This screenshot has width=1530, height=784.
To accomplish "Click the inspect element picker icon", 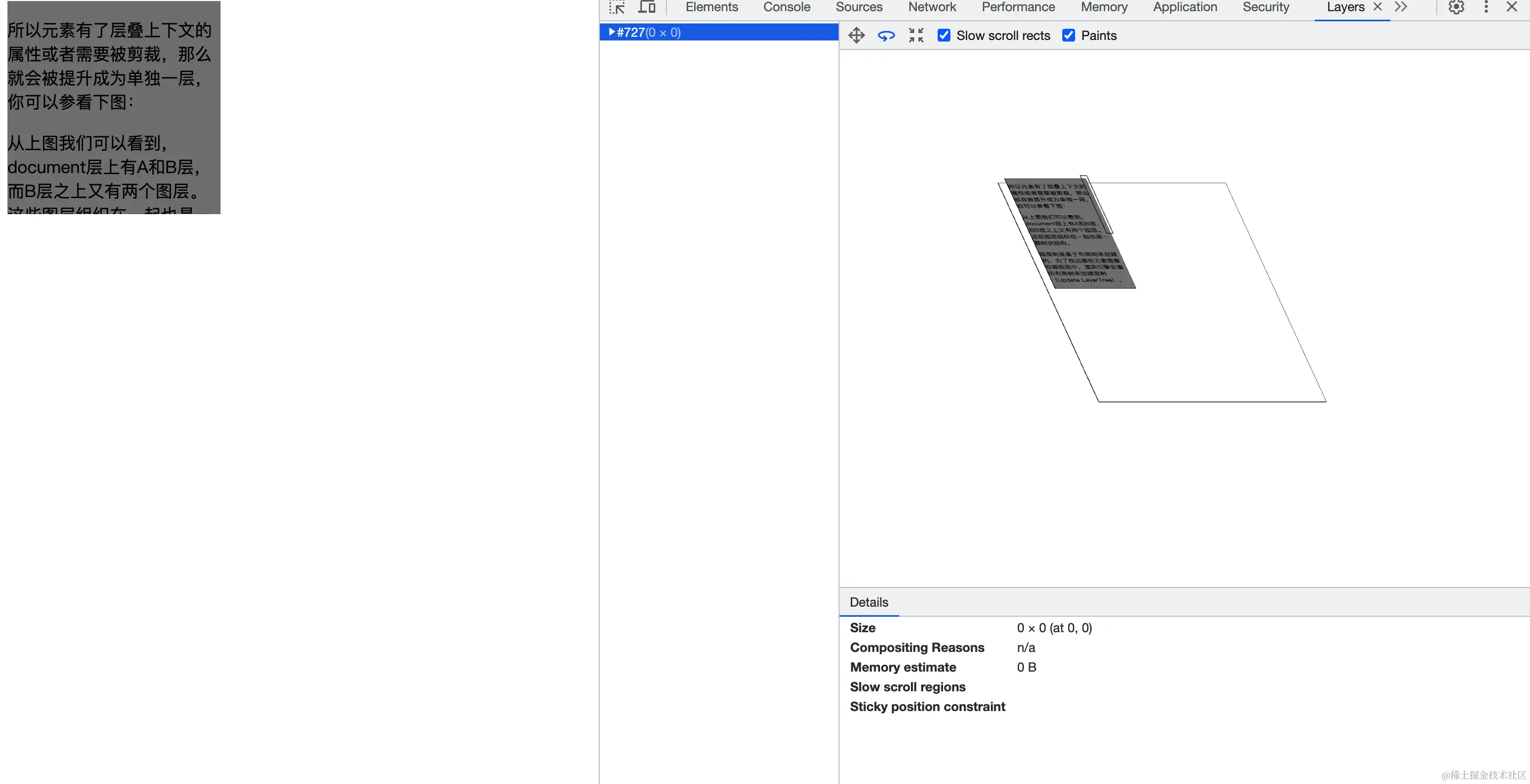I will point(617,7).
